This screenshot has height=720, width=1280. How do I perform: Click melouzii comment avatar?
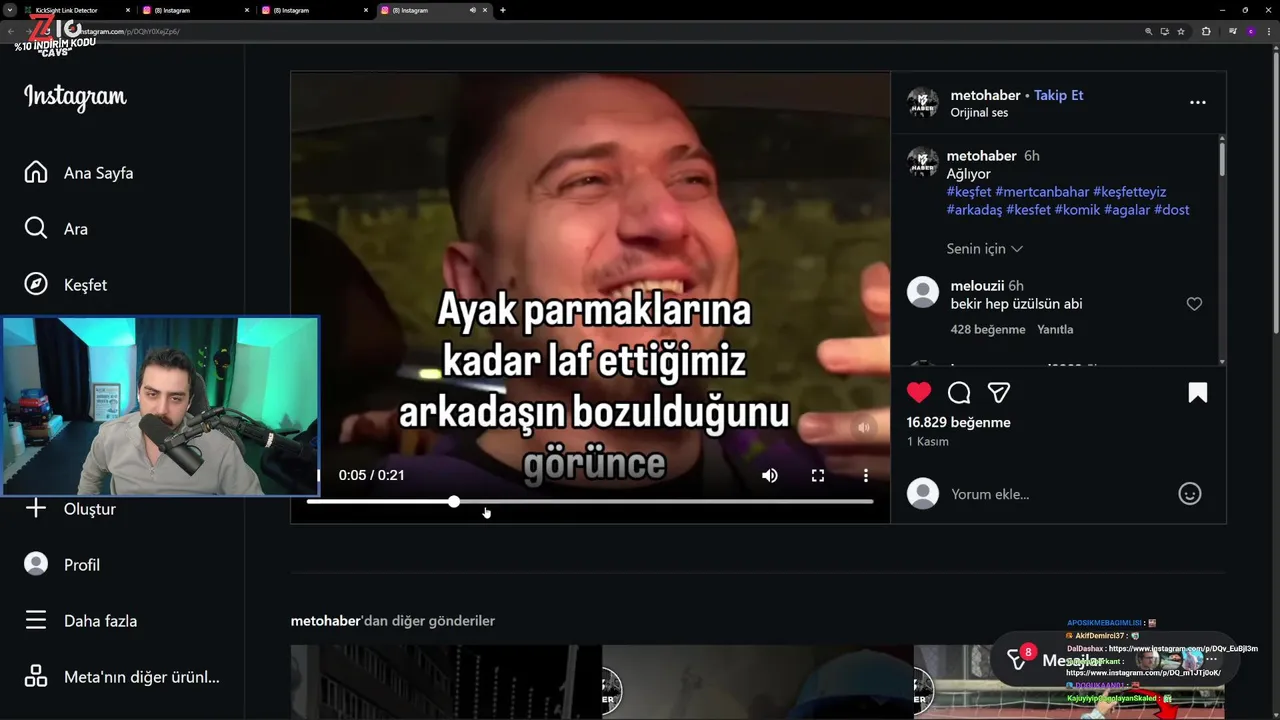[923, 292]
